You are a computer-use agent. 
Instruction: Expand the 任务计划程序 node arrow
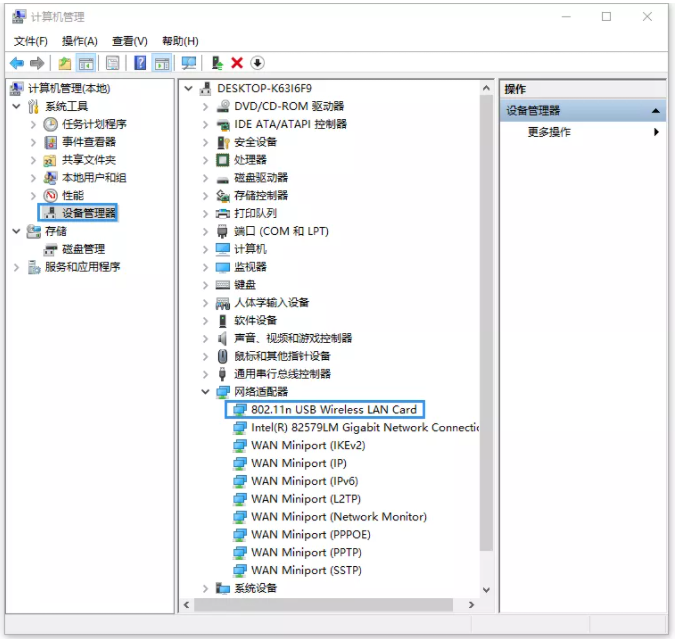pos(33,125)
